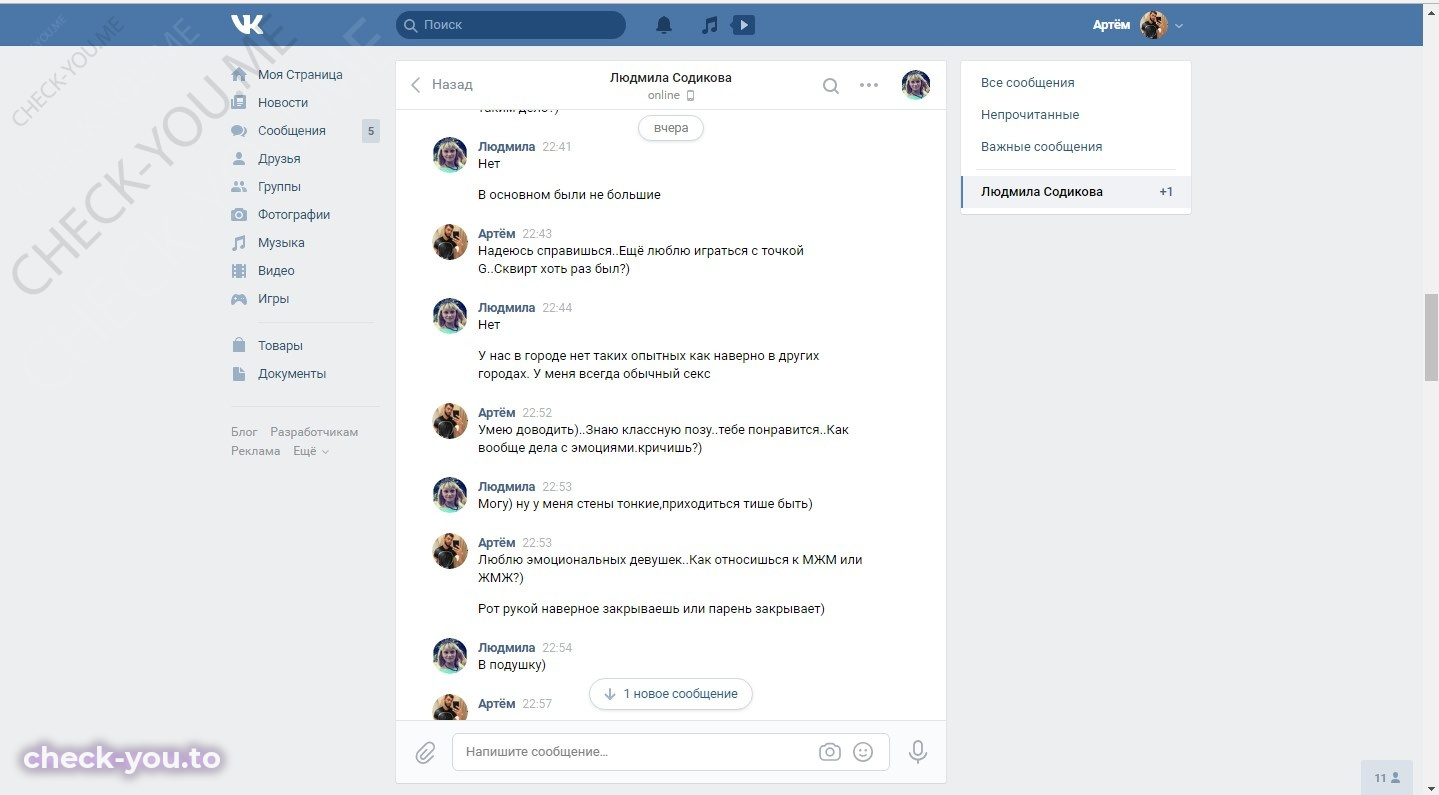Record a voice message with microphone
The width and height of the screenshot is (1439, 795).
(x=917, y=752)
